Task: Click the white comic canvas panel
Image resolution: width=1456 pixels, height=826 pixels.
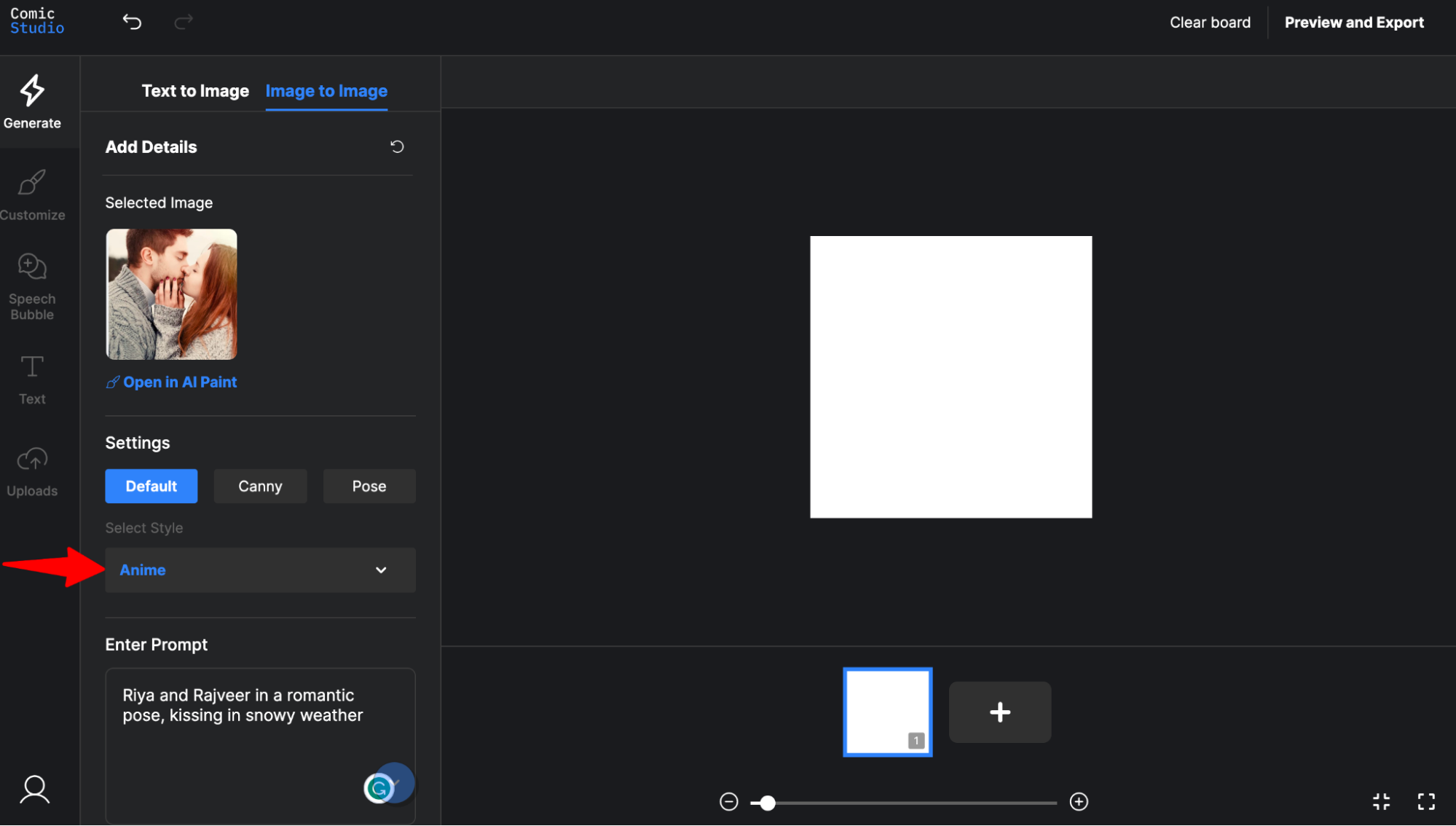Action: pos(951,377)
